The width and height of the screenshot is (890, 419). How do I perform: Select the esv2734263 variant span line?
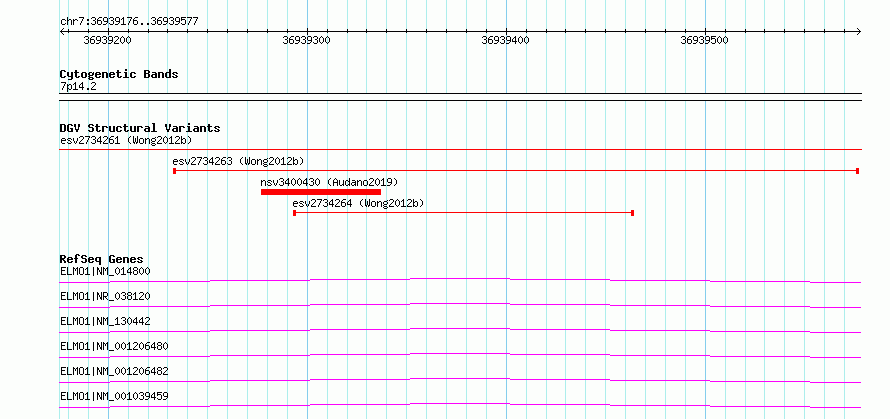(x=516, y=170)
